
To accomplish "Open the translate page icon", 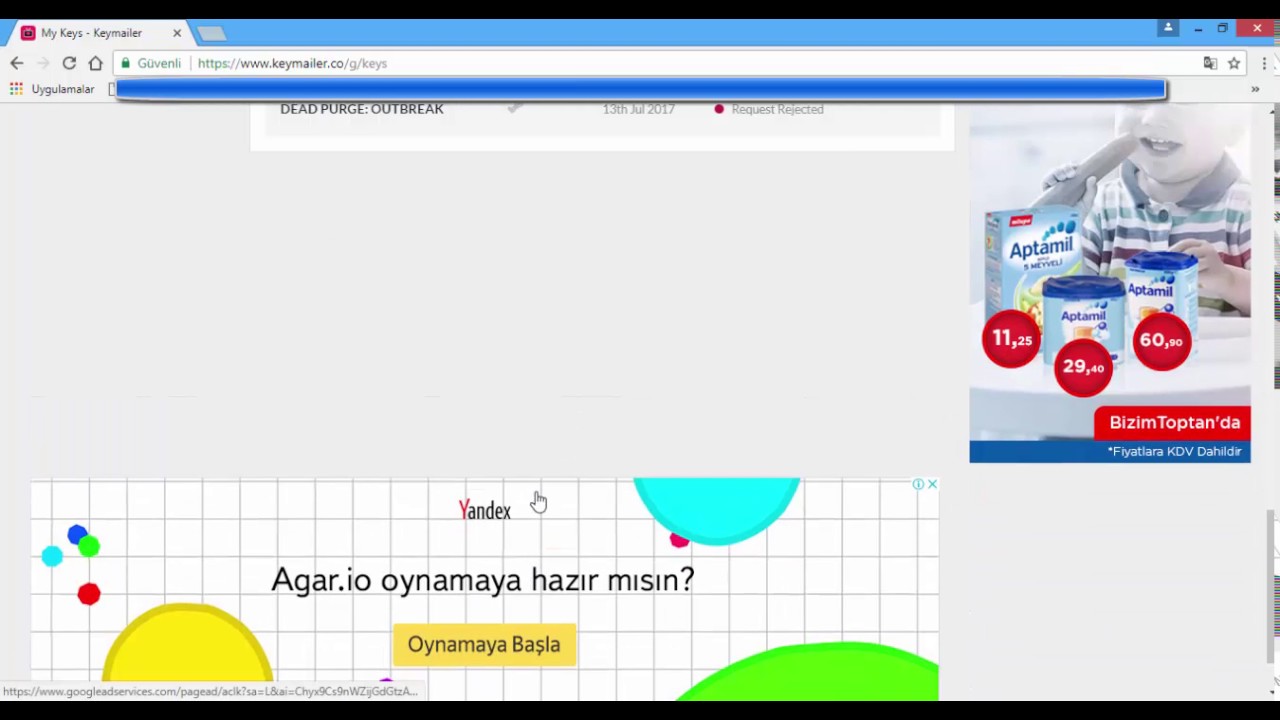I will pos(1210,63).
